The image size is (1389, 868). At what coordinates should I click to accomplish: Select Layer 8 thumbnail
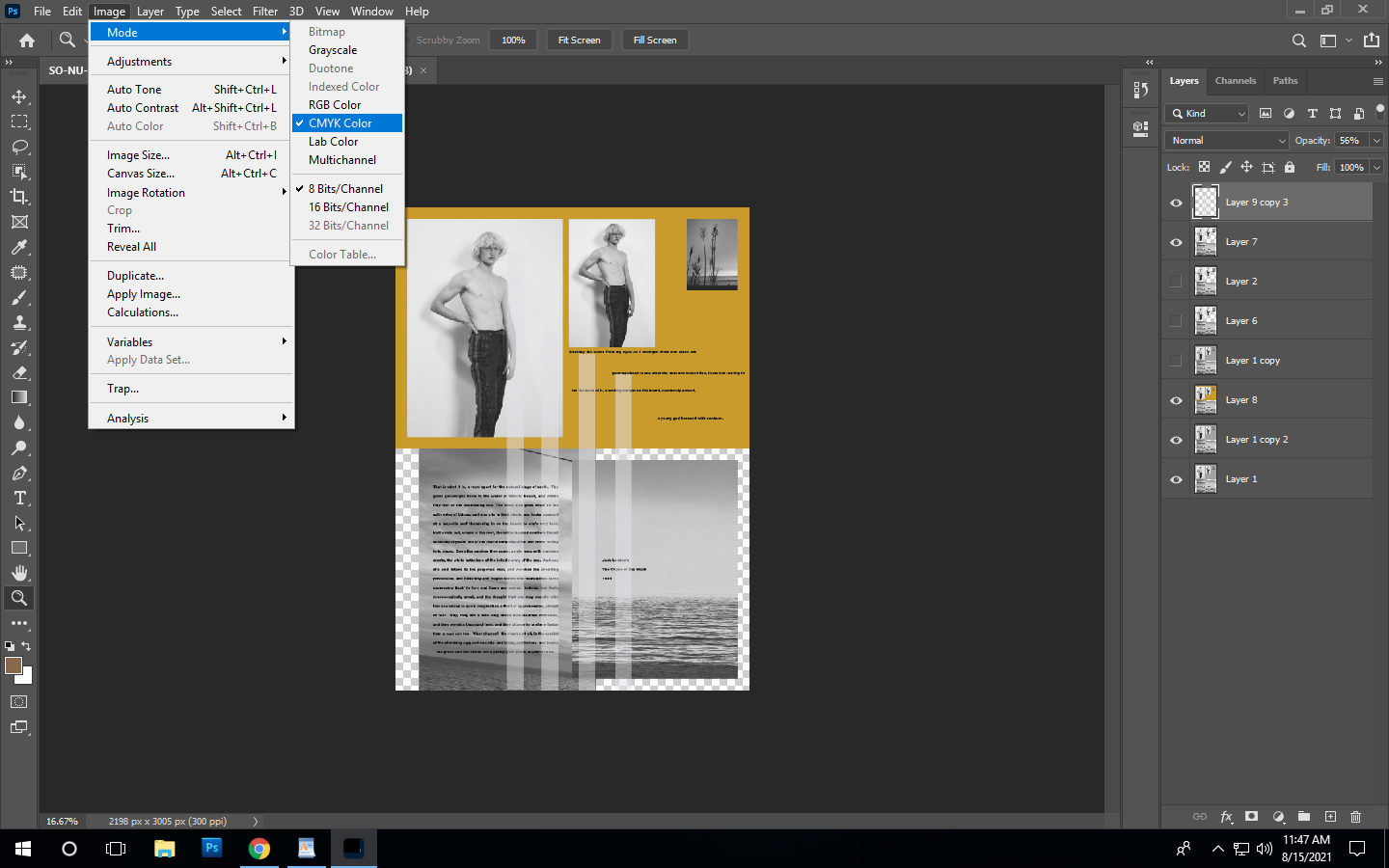pos(1206,399)
